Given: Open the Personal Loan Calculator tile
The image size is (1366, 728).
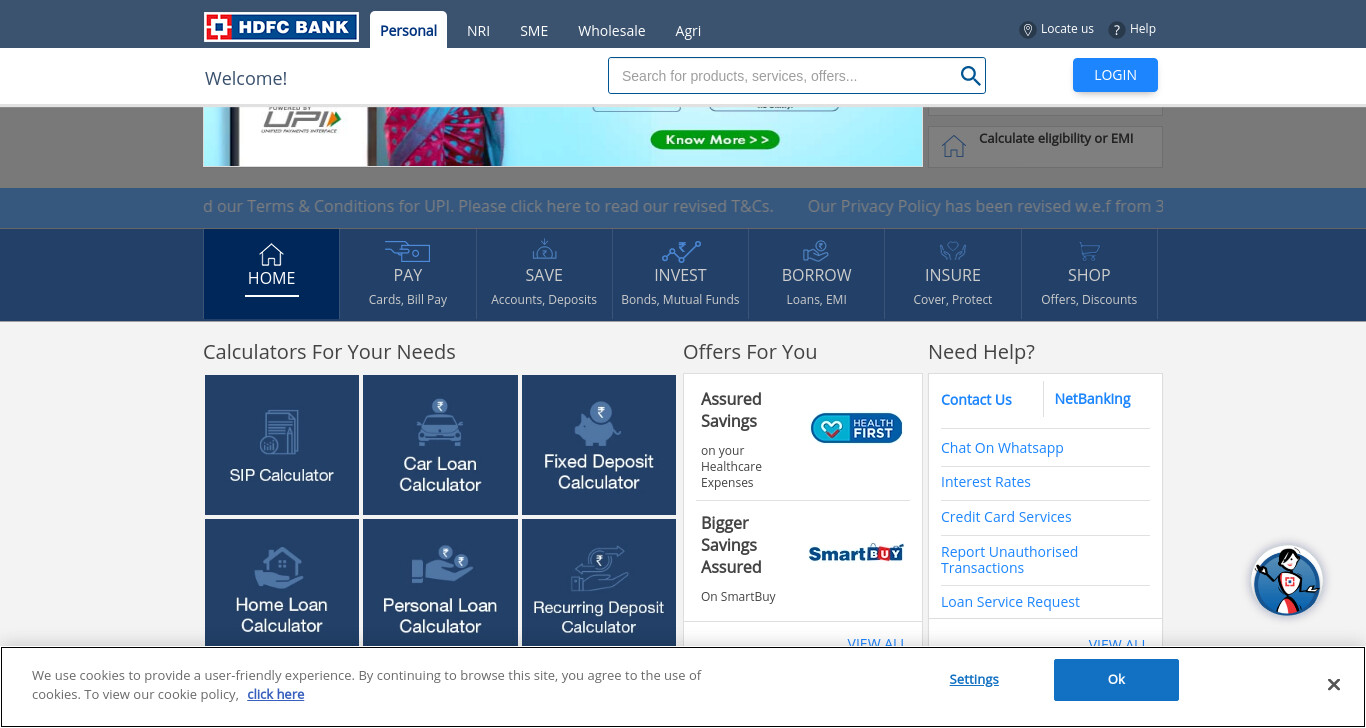Looking at the screenshot, I should (440, 582).
